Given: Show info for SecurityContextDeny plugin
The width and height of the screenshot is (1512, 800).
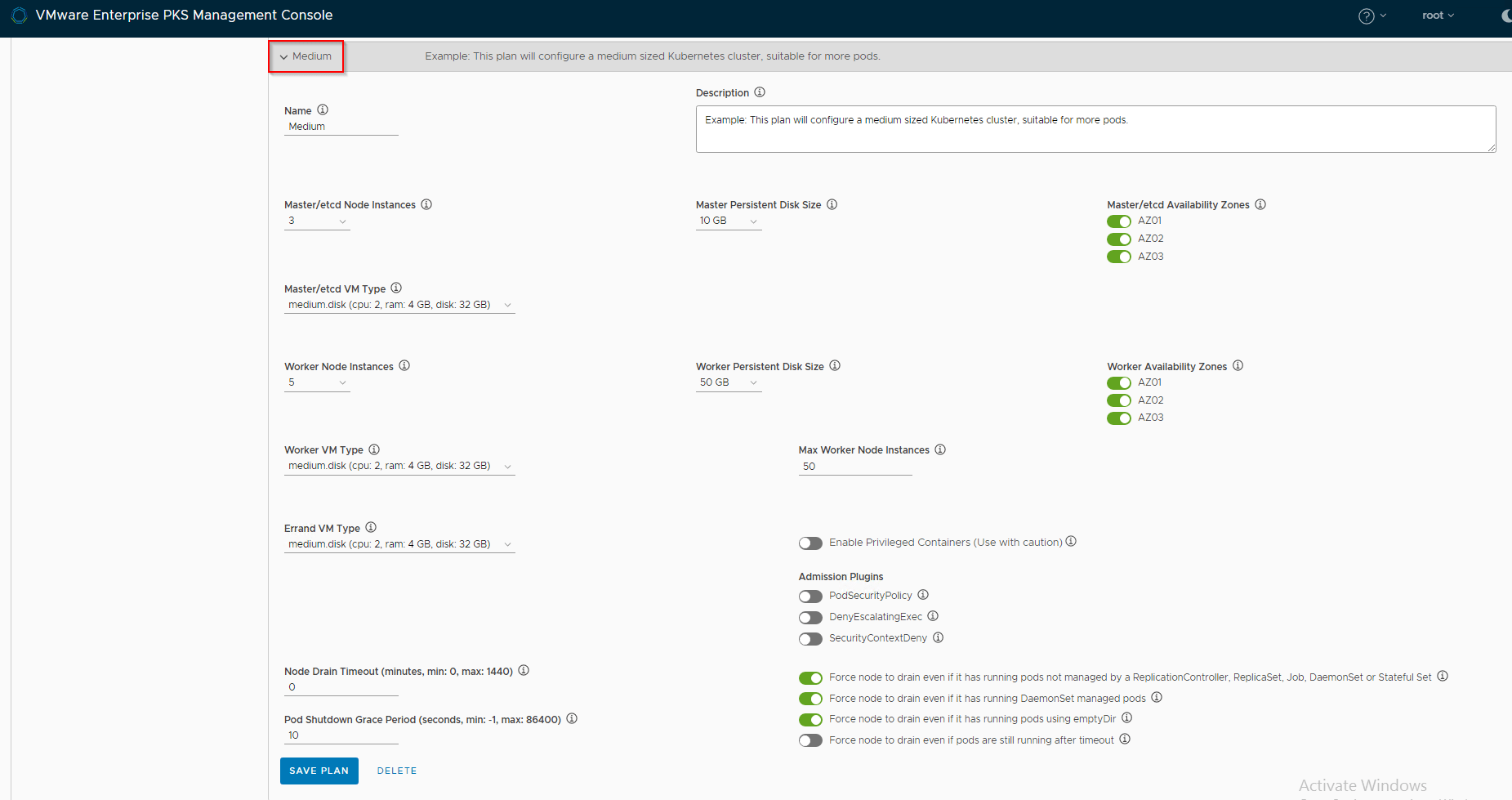Looking at the screenshot, I should click(939, 637).
